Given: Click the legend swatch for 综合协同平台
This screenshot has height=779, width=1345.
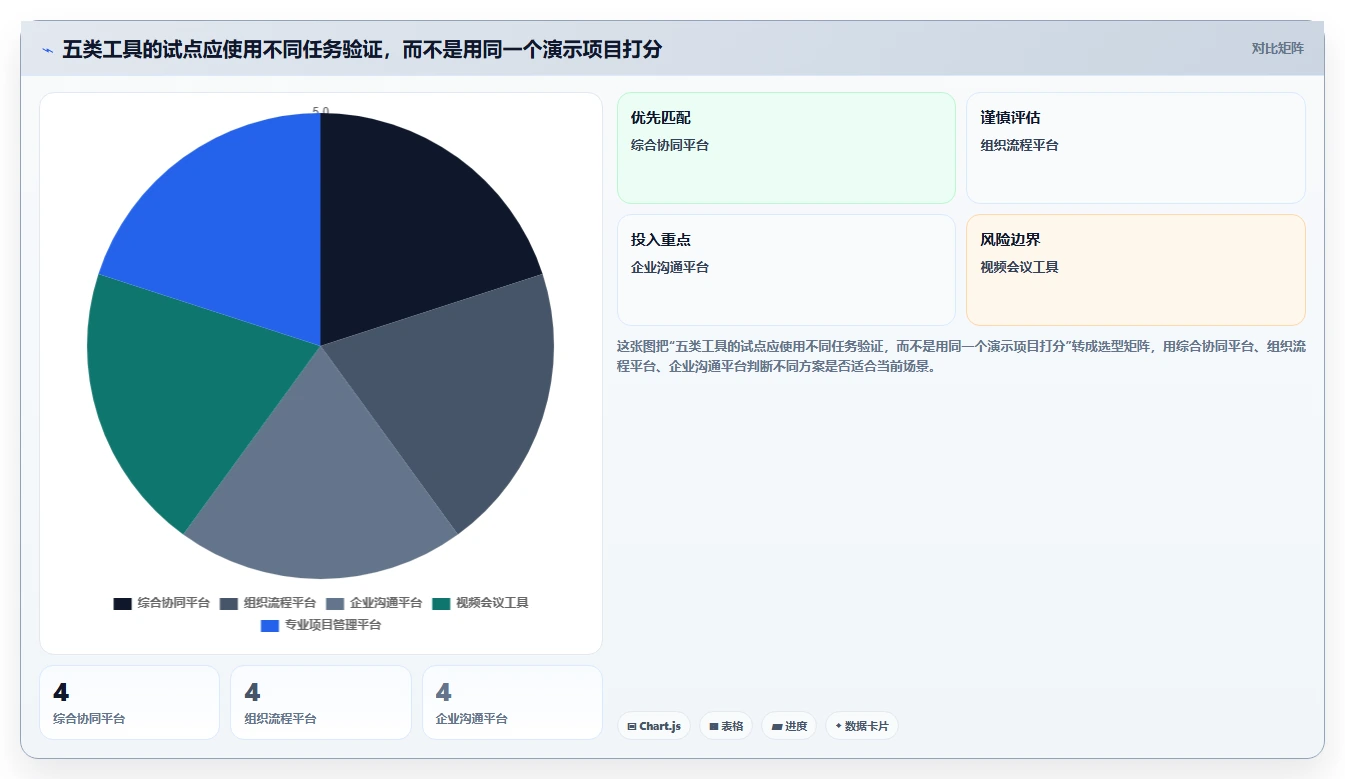Looking at the screenshot, I should (122, 603).
